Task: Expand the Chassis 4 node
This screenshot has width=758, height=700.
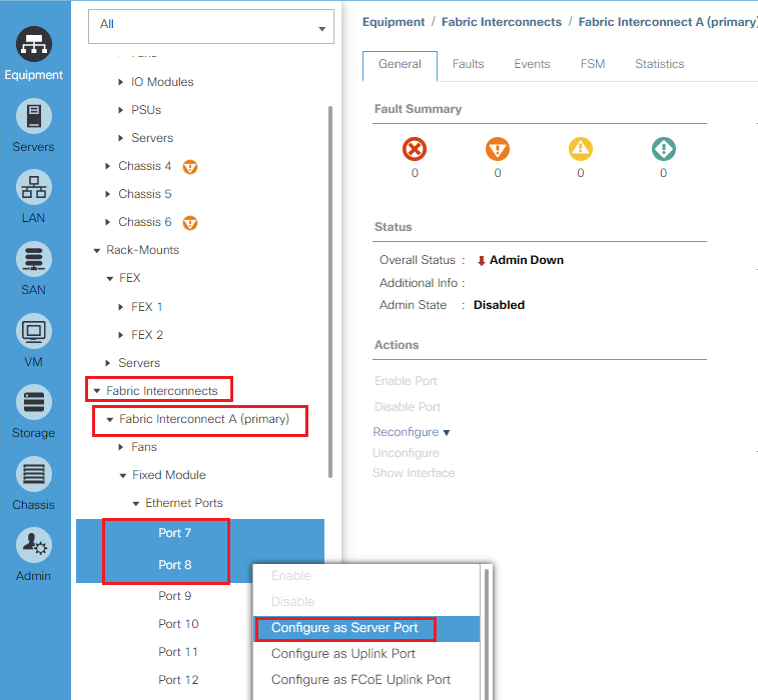Action: click(108, 166)
